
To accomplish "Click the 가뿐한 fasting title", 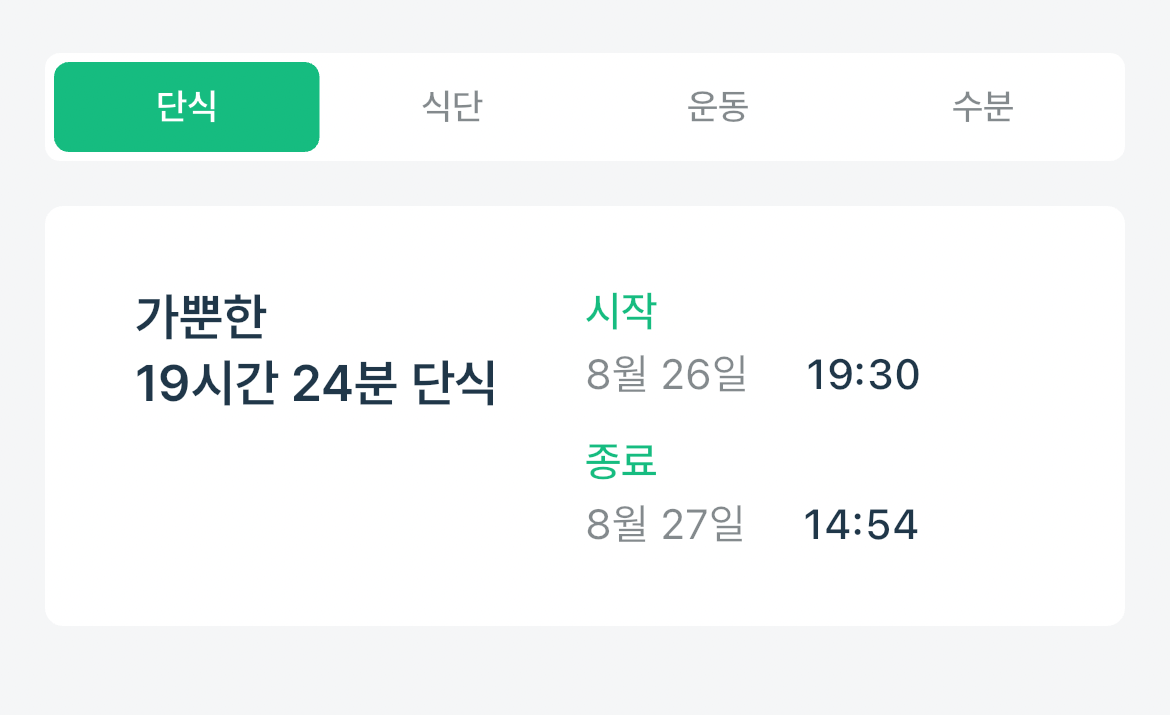I will pyautogui.click(x=201, y=315).
